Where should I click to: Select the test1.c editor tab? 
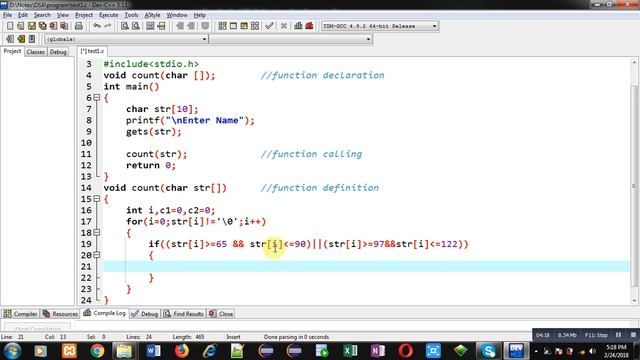pyautogui.click(x=92, y=51)
